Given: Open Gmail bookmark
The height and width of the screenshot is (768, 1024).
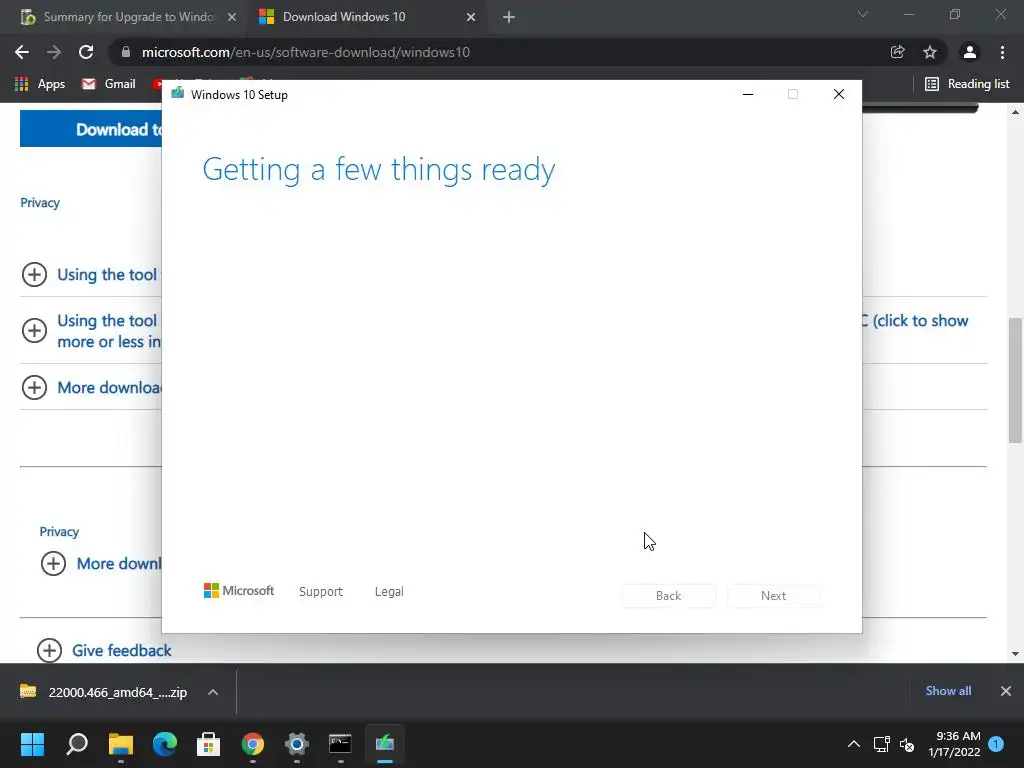Looking at the screenshot, I should pos(108,84).
